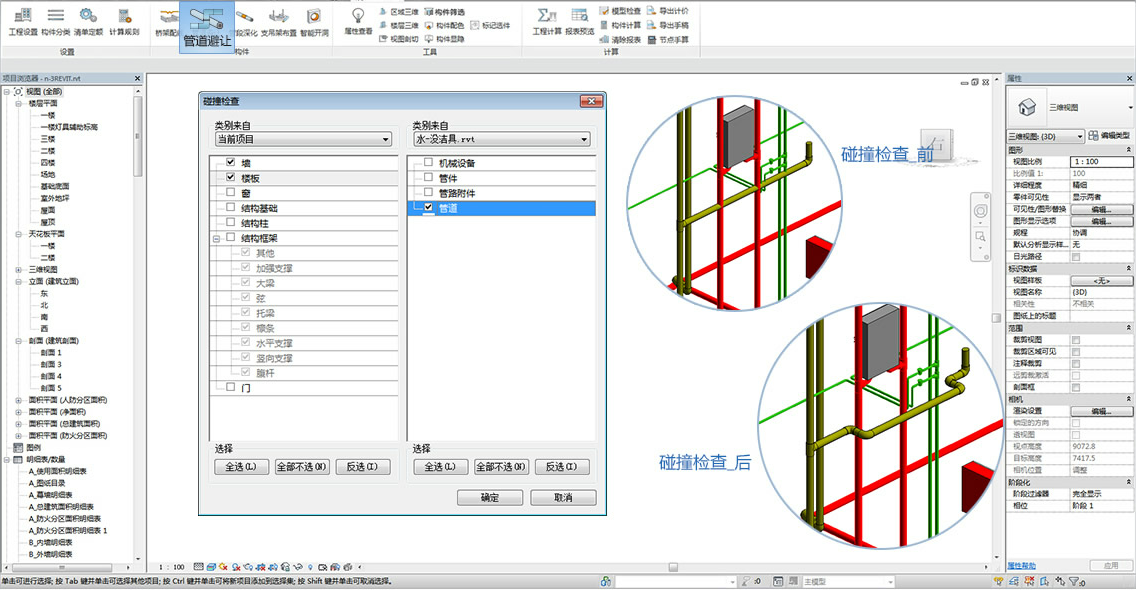The height and width of the screenshot is (590, 1136).
Task: Uncheck the 墙 checkbox in the left list
Action: pyautogui.click(x=231, y=163)
